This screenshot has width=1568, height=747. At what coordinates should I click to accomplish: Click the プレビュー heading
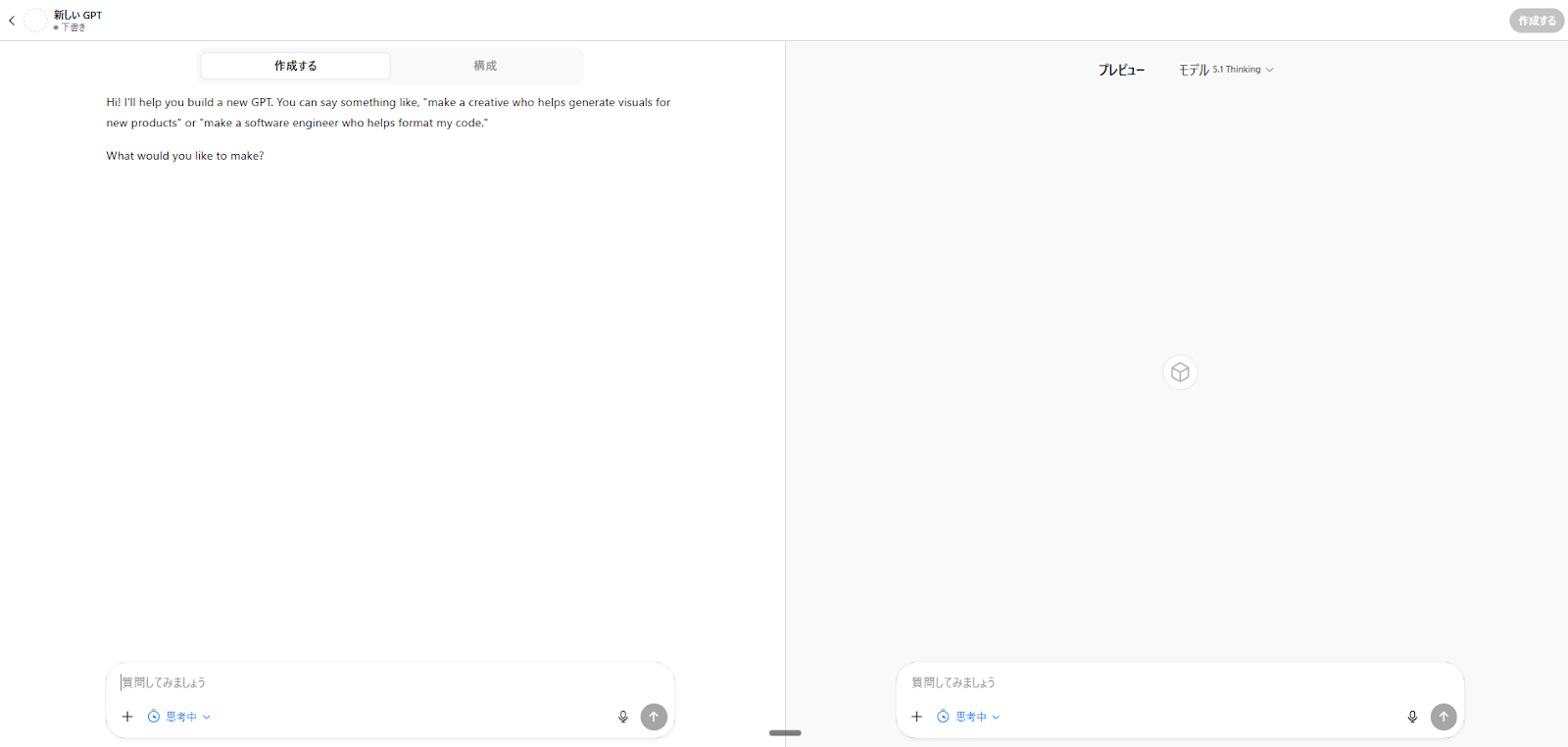tap(1121, 70)
